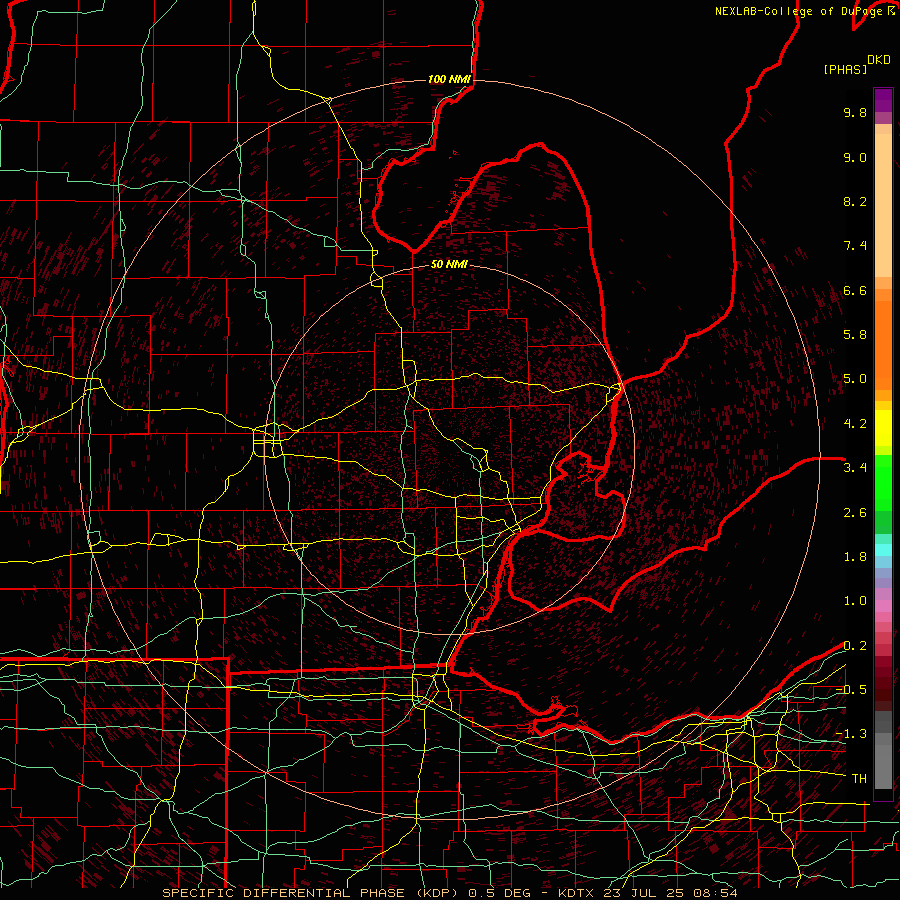This screenshot has height=900, width=900.
Task: Click the 4.2 value on color scale
Action: (855, 424)
